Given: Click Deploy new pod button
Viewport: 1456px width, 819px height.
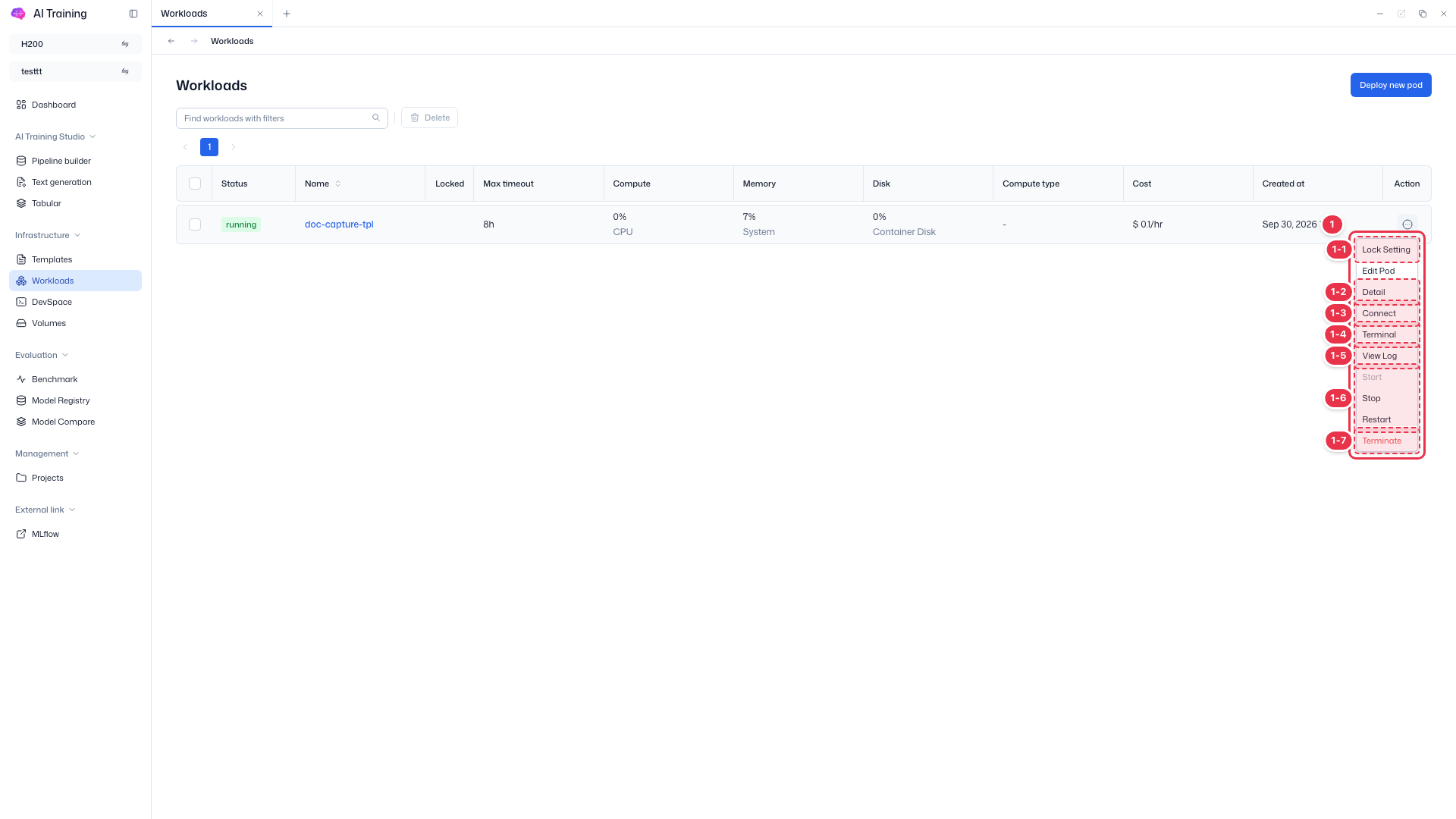Looking at the screenshot, I should coord(1391,85).
